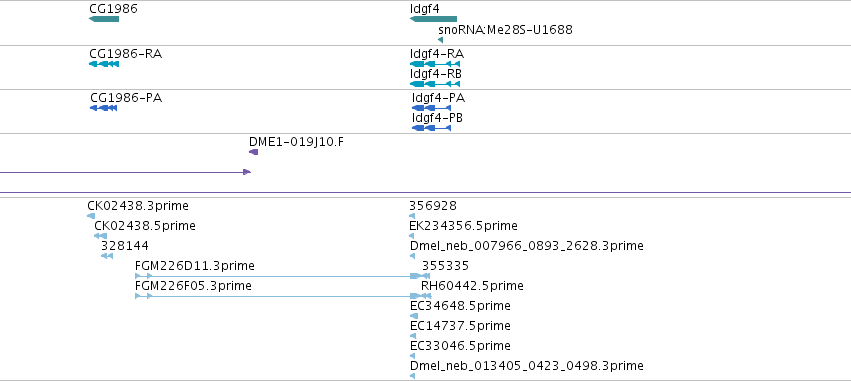Click the CG1986-RA transcript glyph
This screenshot has width=851, height=381.
point(104,64)
